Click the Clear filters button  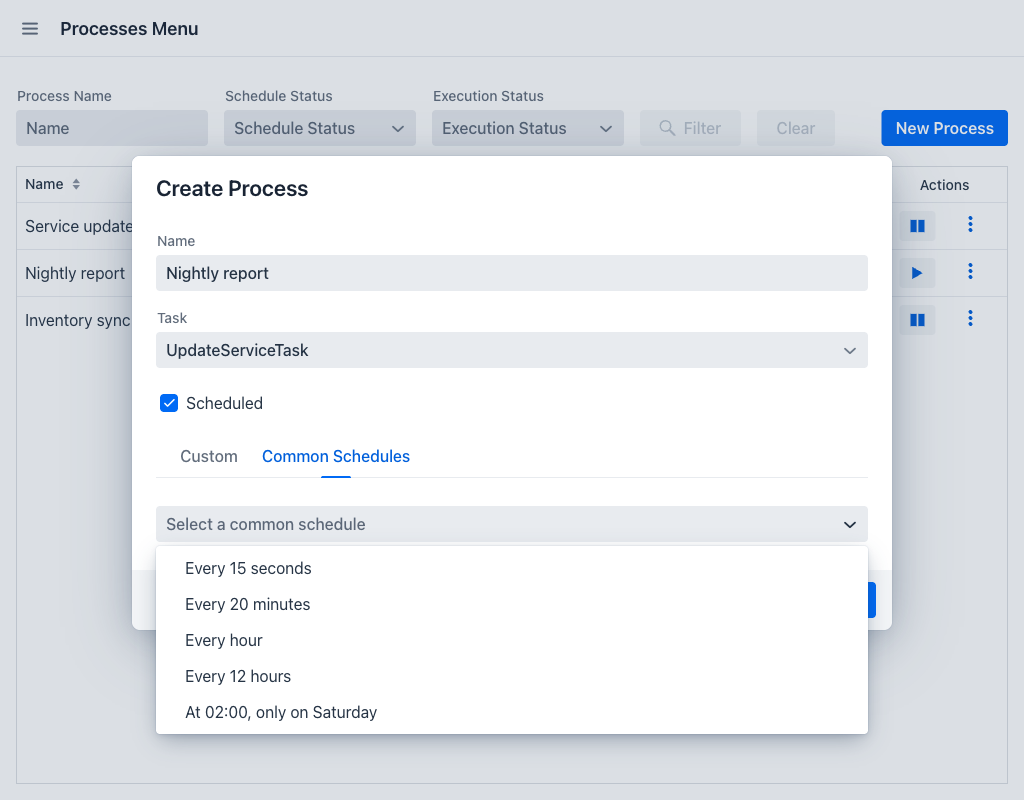click(x=795, y=128)
